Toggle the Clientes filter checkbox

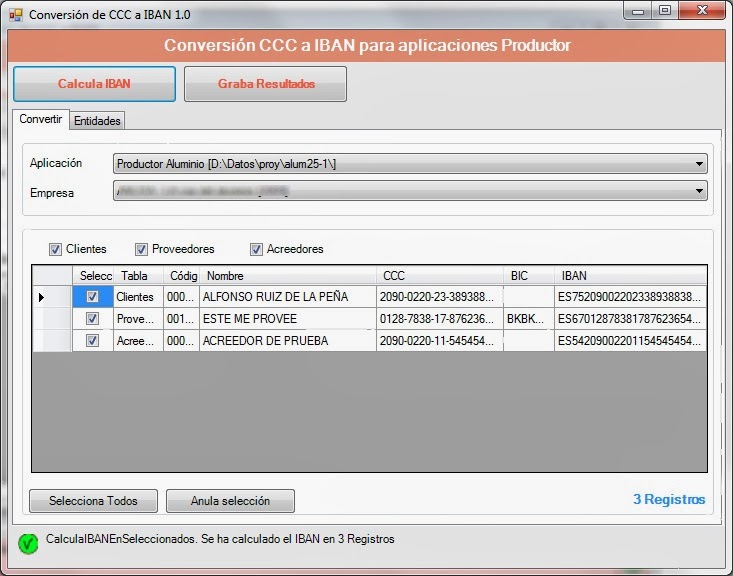(x=56, y=249)
